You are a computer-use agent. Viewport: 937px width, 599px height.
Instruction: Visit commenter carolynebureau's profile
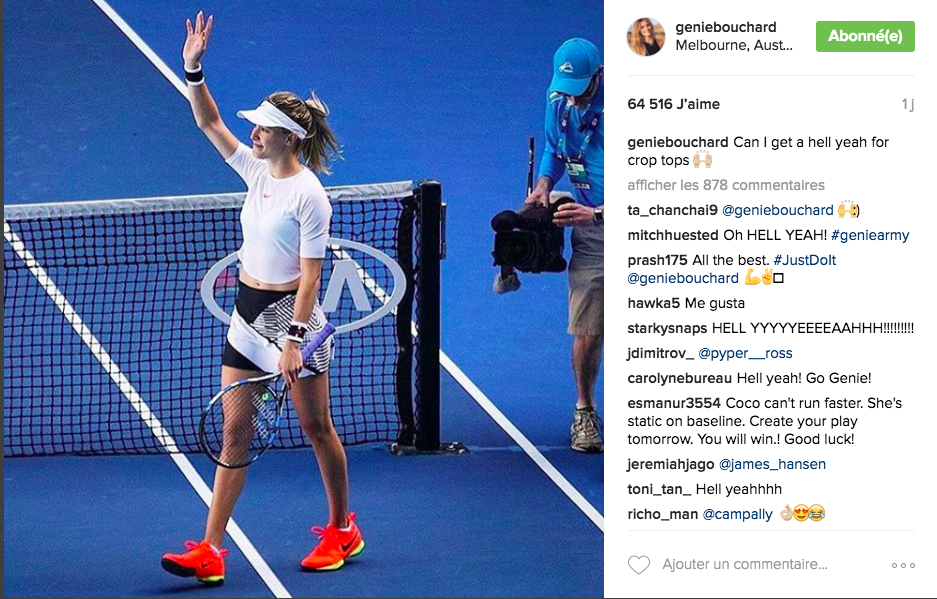pos(679,378)
